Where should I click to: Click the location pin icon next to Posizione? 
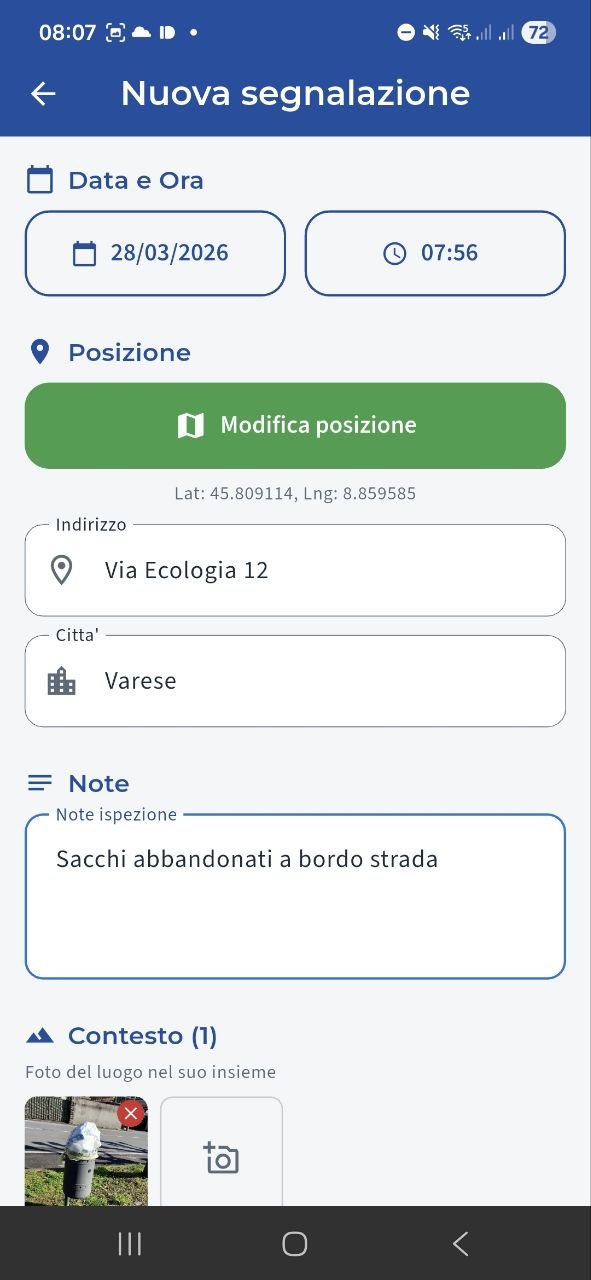point(39,352)
